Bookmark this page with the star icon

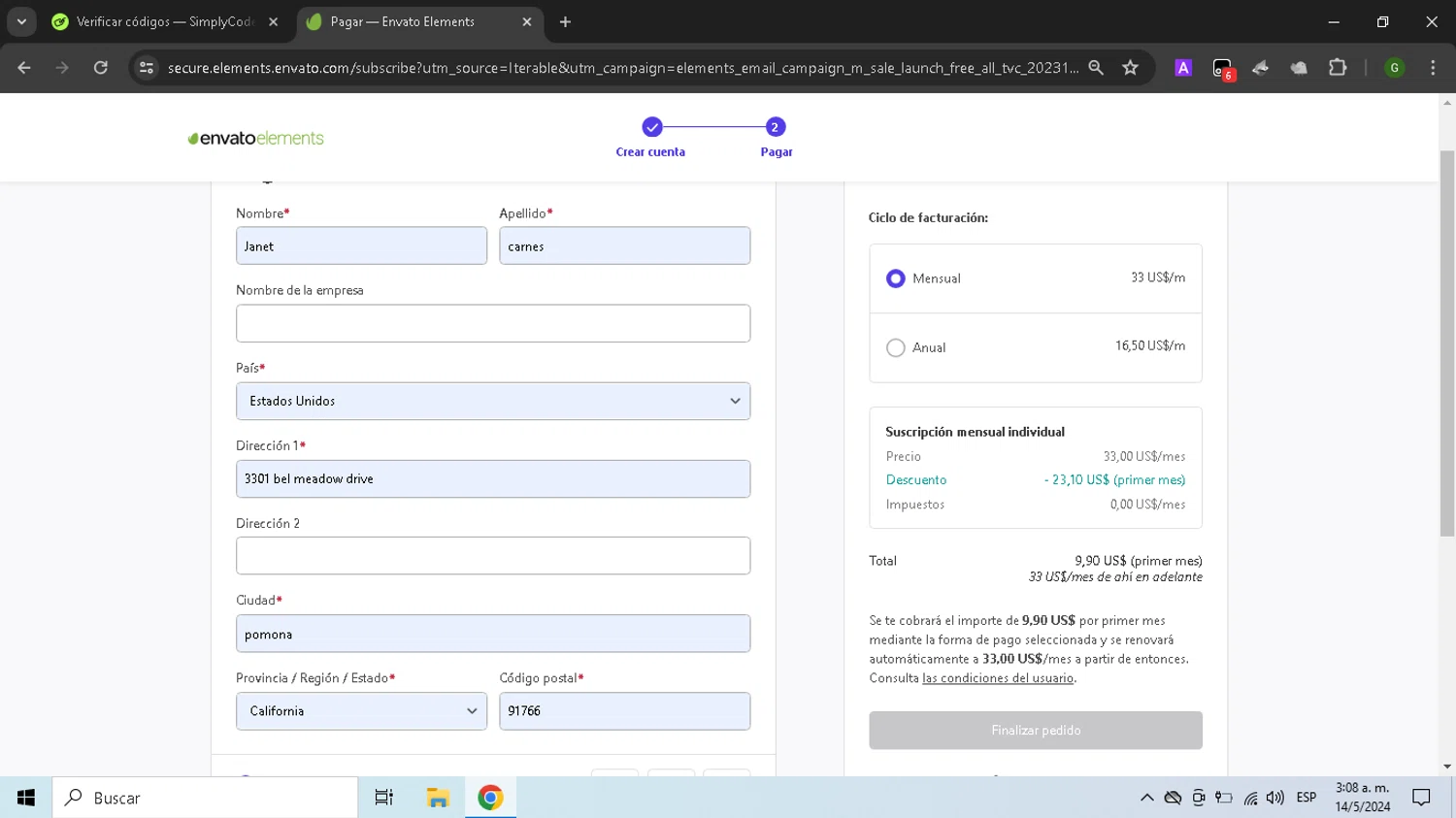coord(1130,68)
